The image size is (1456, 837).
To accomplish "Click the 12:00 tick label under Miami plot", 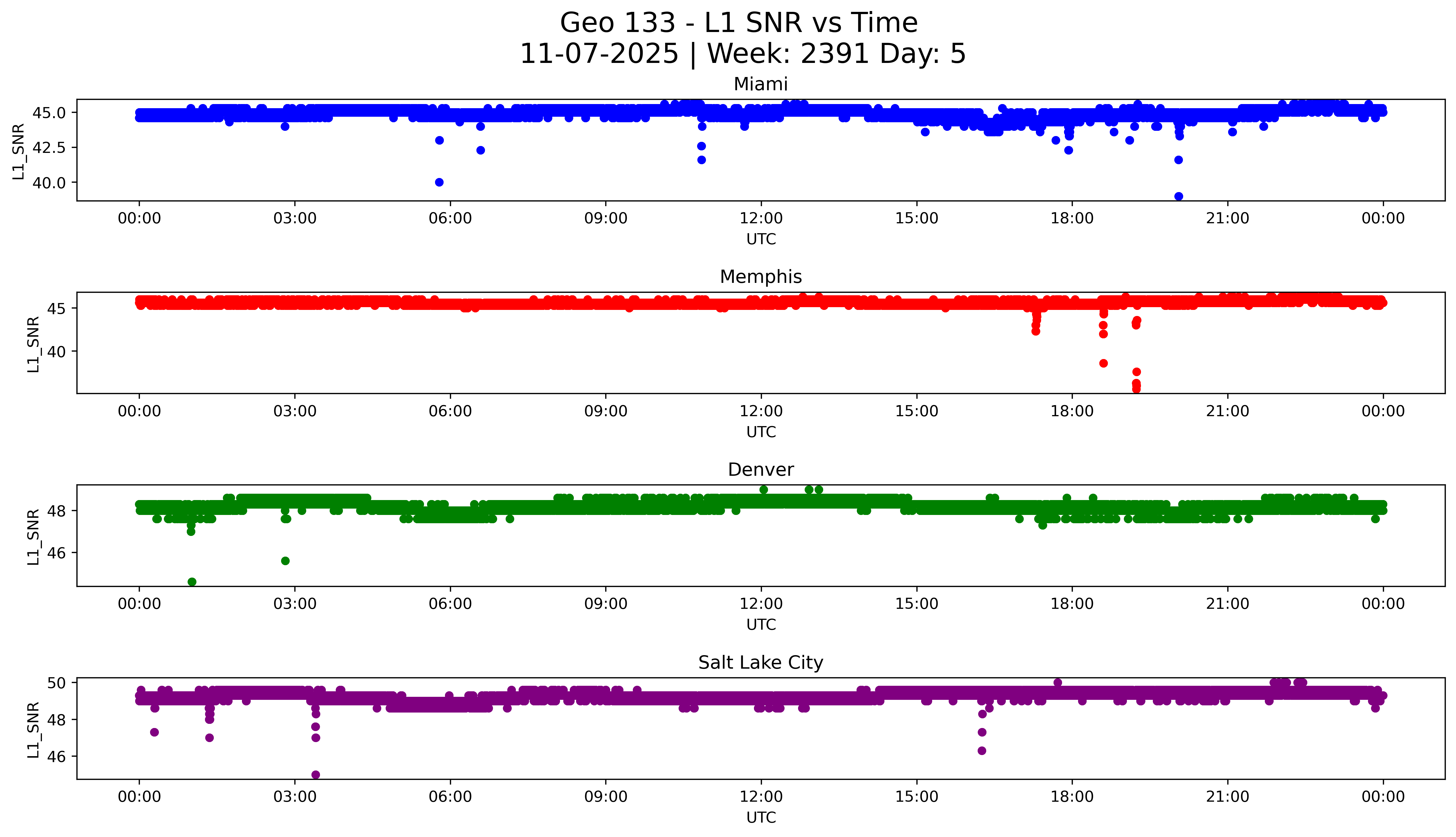I will 761,219.
